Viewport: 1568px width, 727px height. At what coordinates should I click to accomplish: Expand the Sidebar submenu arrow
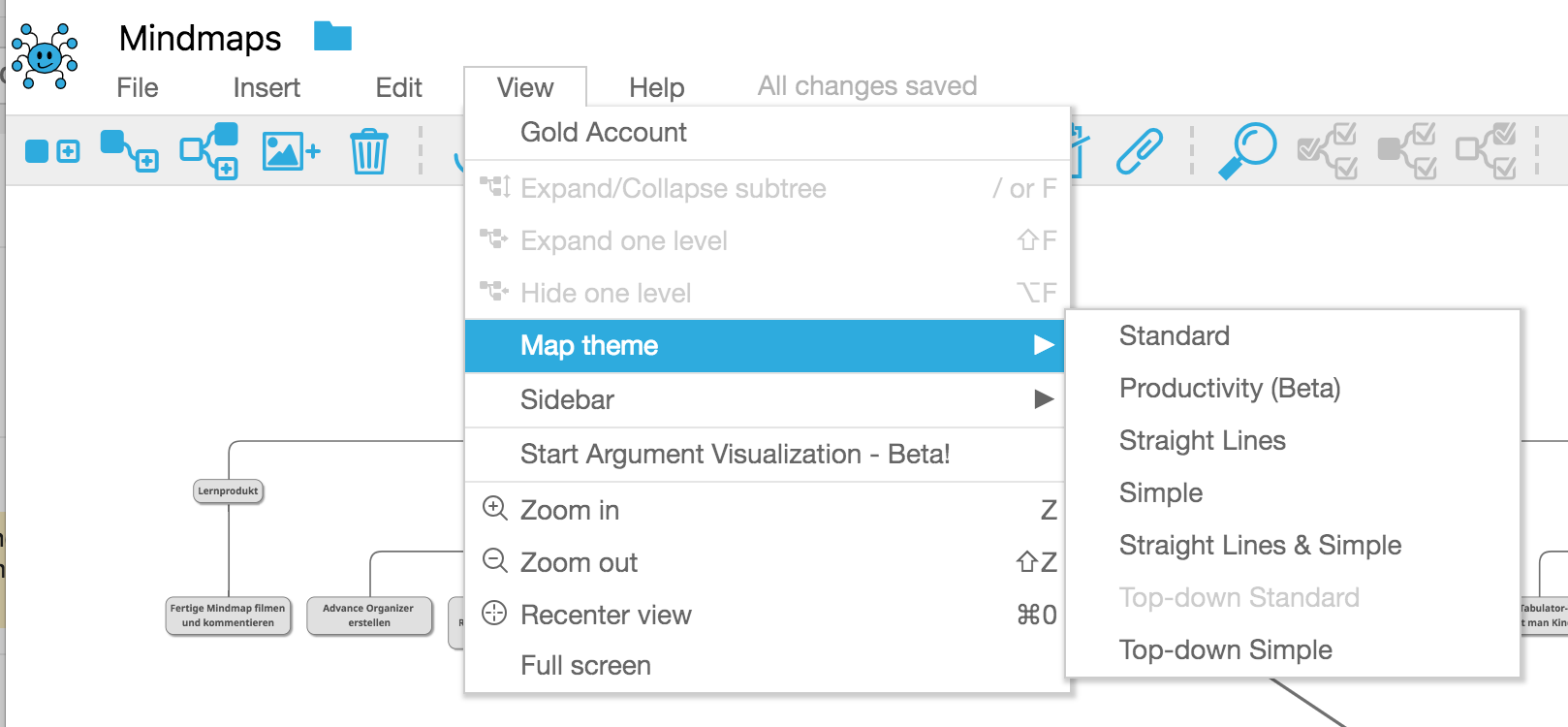(x=1044, y=399)
